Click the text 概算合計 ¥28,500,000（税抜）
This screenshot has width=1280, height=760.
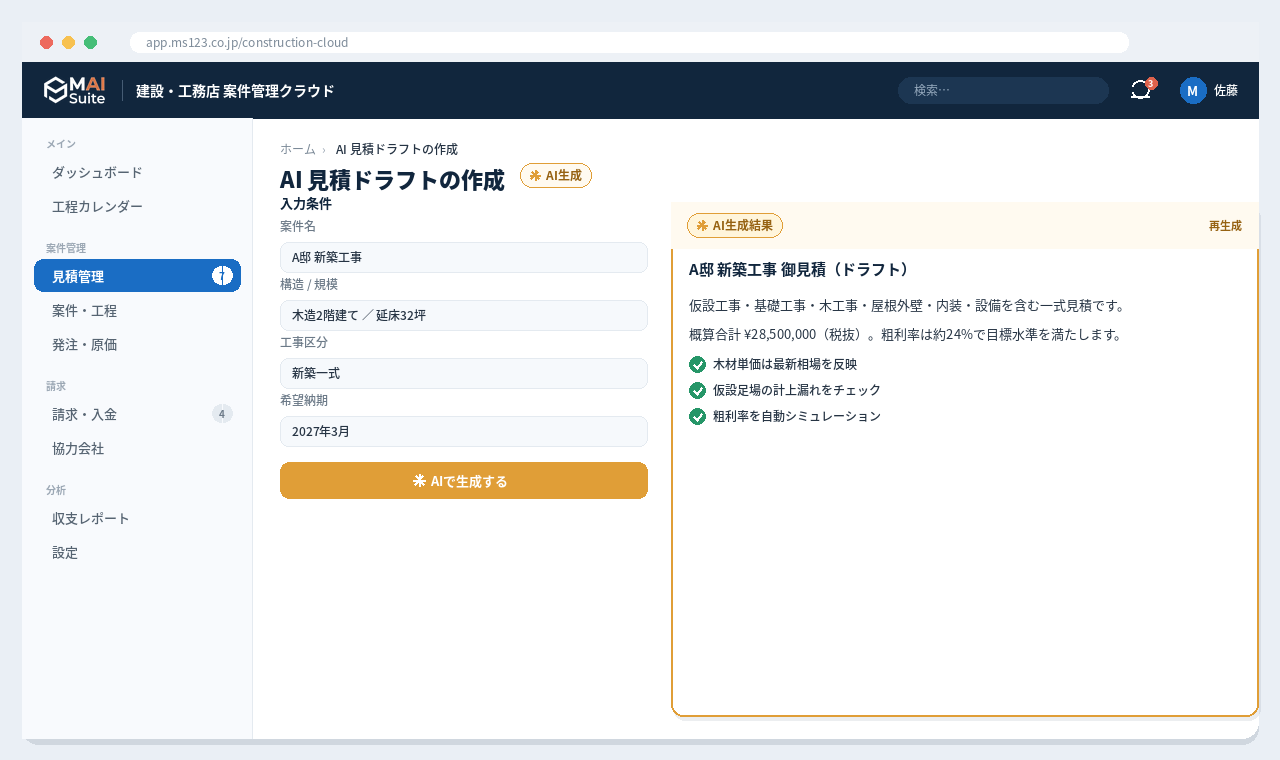click(777, 334)
